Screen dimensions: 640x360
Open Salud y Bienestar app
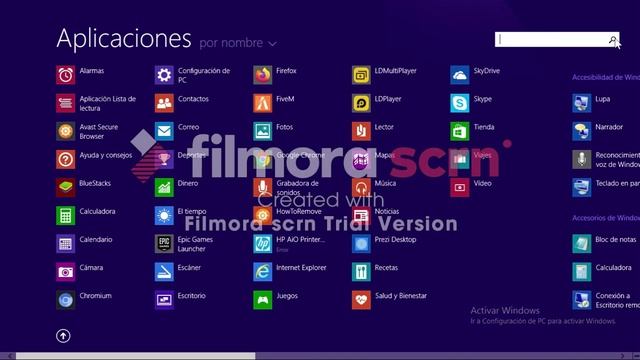click(x=361, y=300)
